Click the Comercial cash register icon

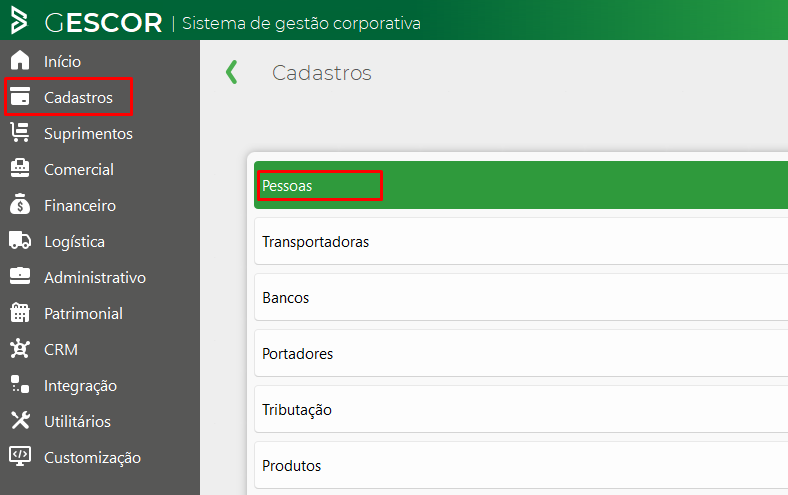click(x=20, y=168)
